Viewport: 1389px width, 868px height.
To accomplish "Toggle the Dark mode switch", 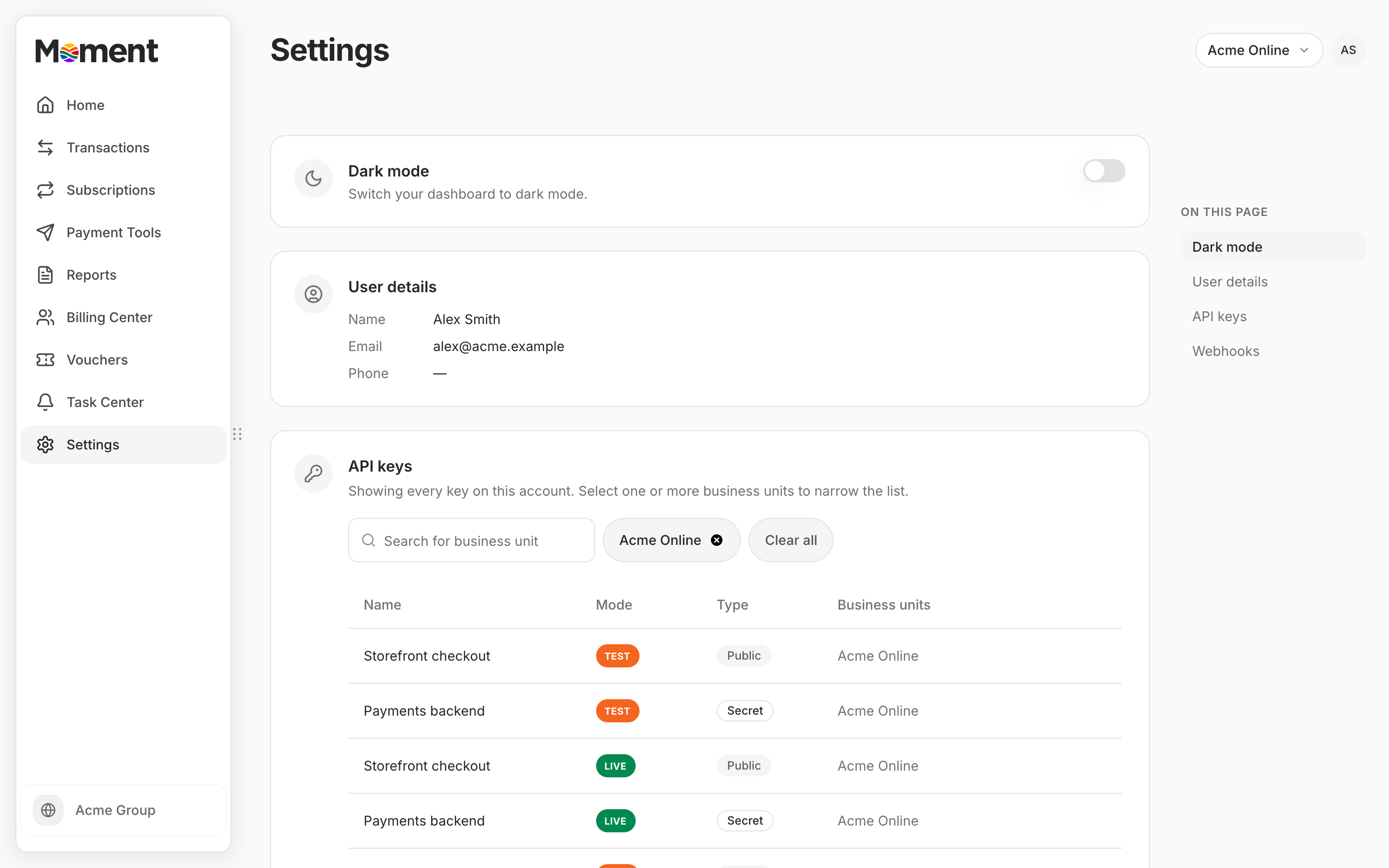I will [x=1104, y=171].
